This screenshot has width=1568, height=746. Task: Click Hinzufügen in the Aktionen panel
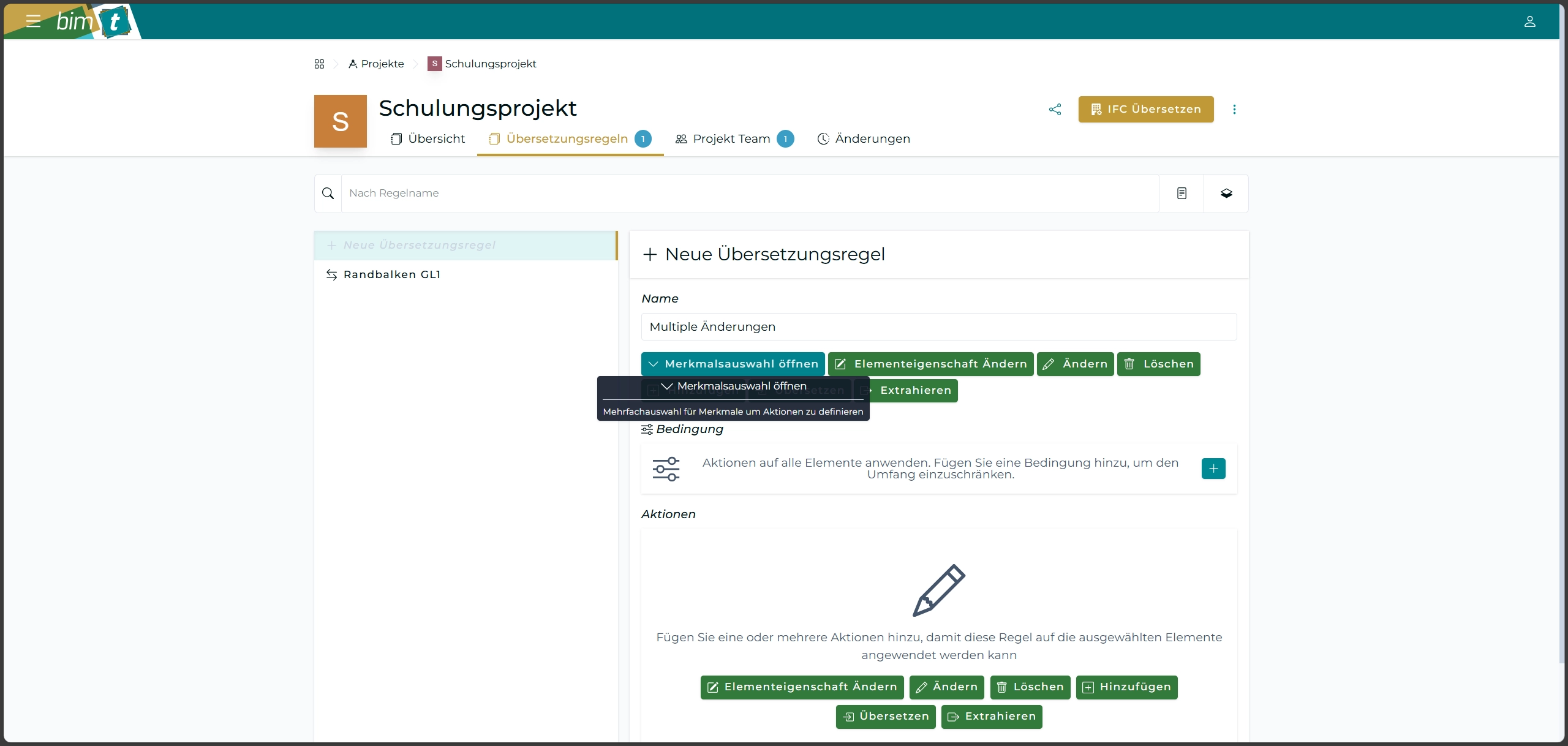pyautogui.click(x=1126, y=687)
